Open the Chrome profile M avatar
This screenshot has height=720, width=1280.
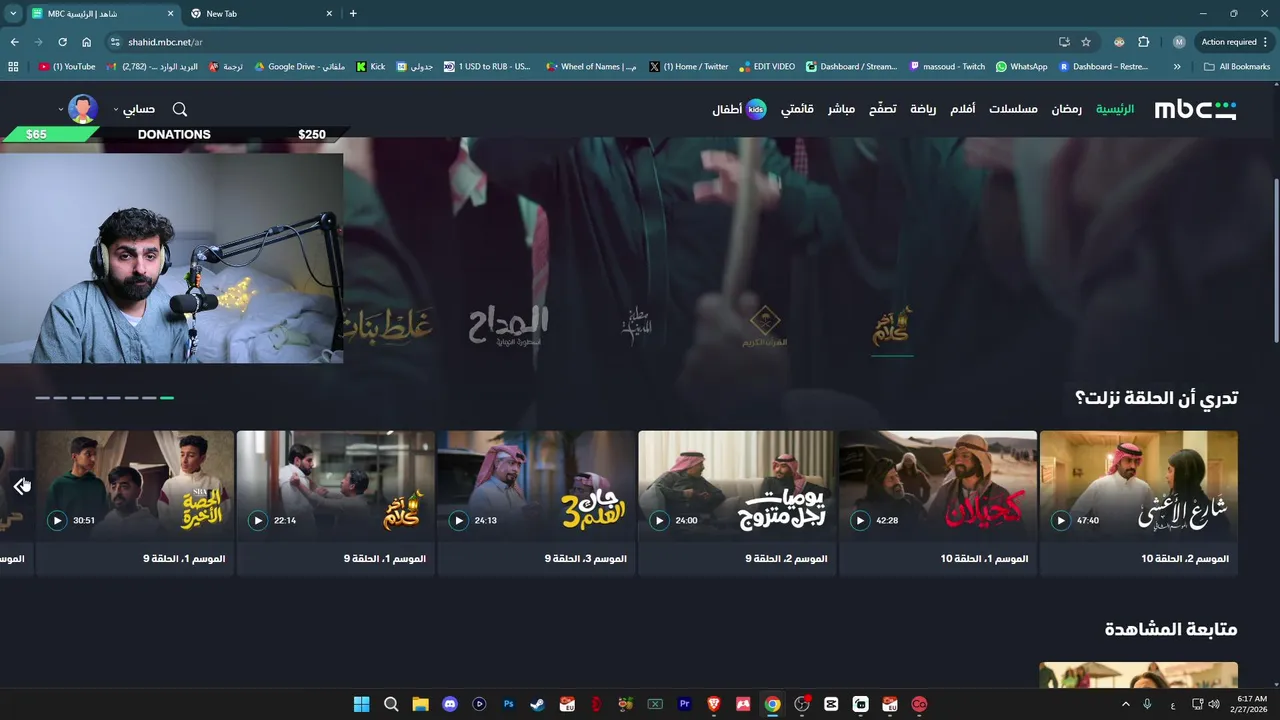point(1179,42)
